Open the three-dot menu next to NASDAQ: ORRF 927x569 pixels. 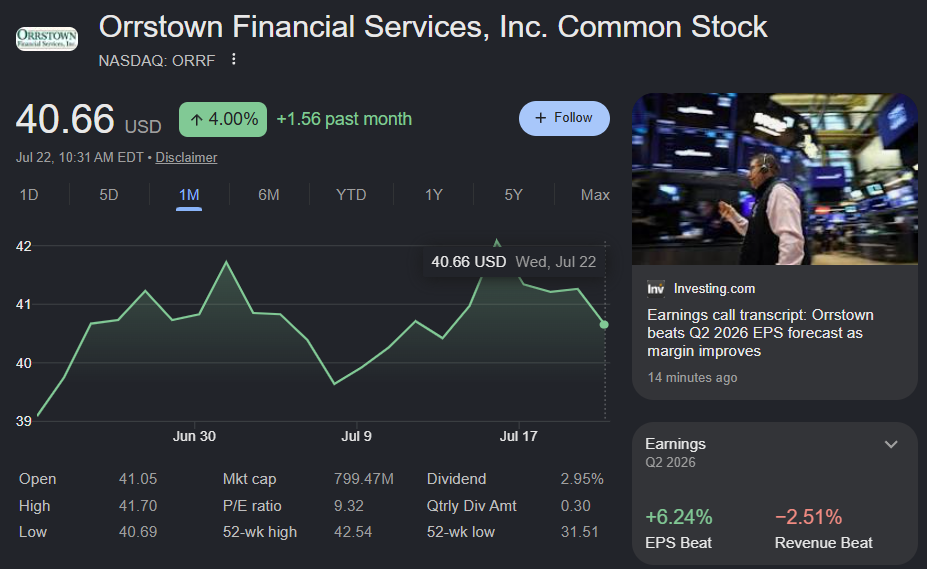234,59
